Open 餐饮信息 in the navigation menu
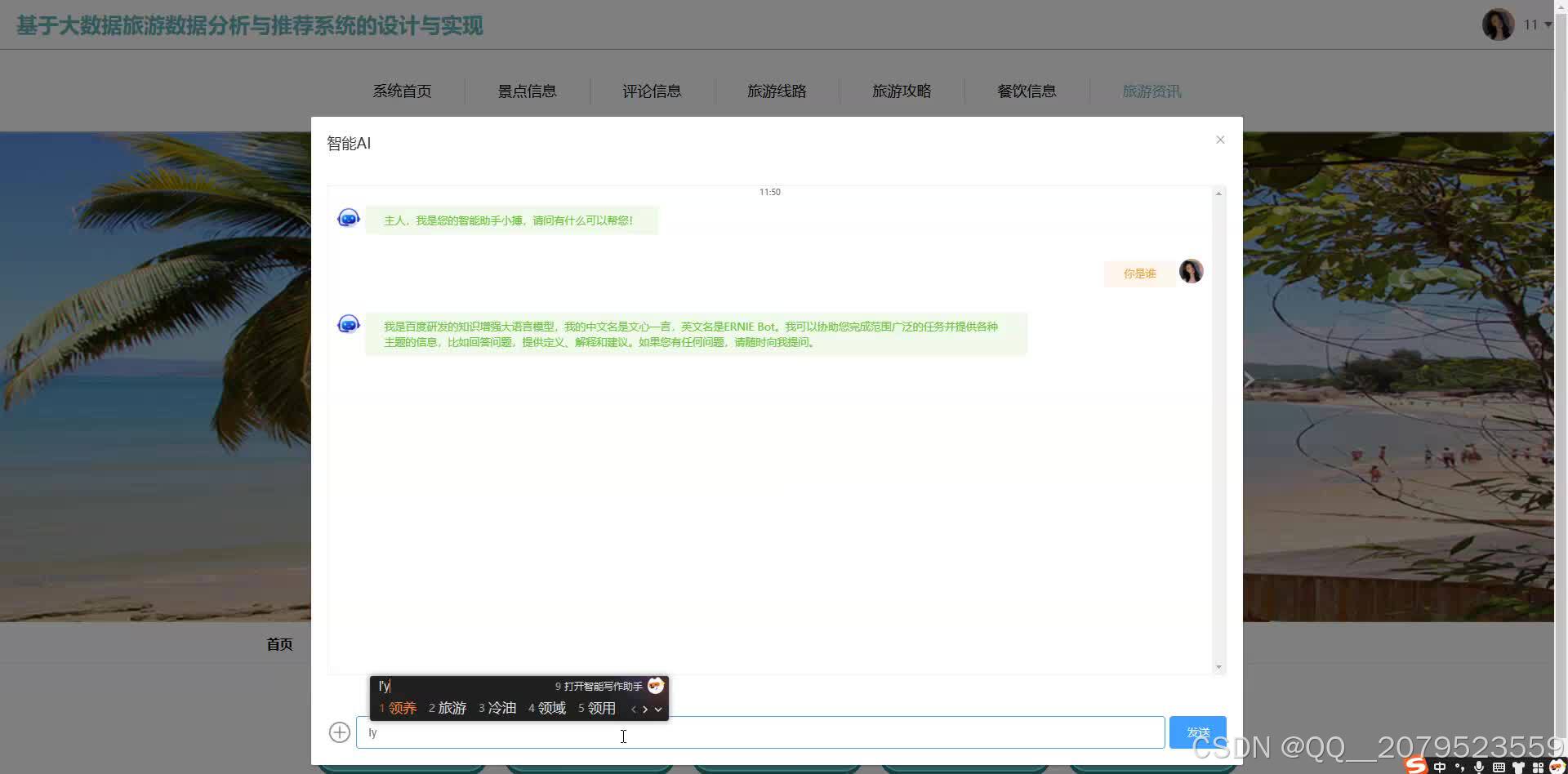This screenshot has width=1568, height=774. click(1027, 91)
